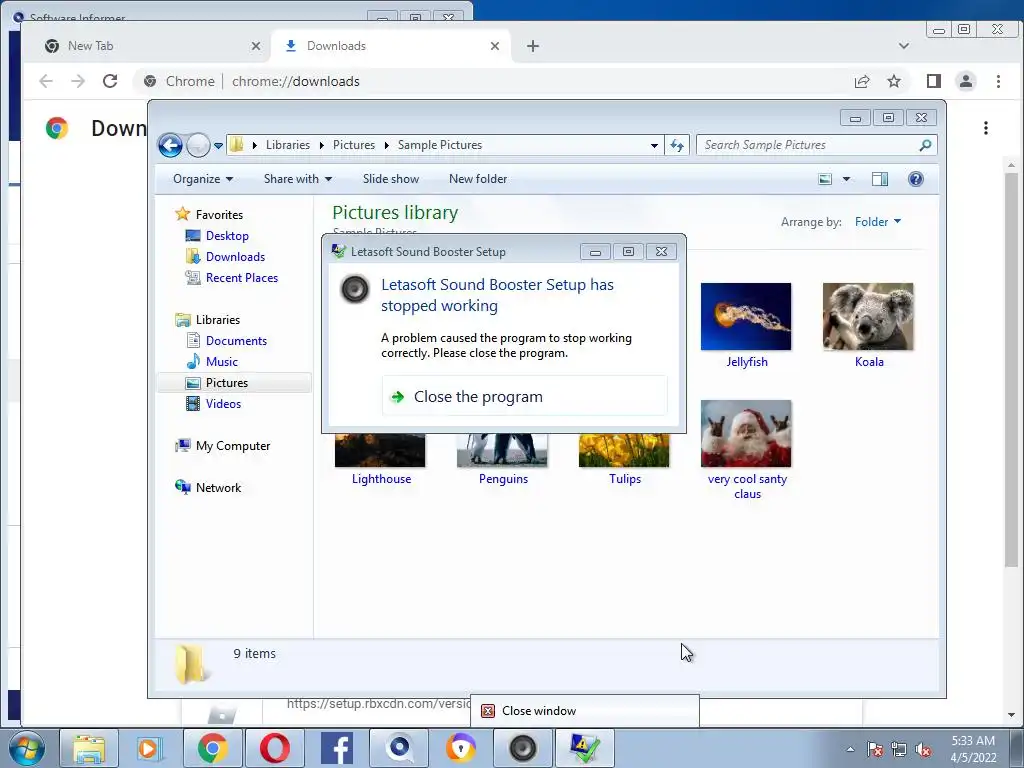The image size is (1024, 768).
Task: Open Videos library
Action: click(223, 404)
